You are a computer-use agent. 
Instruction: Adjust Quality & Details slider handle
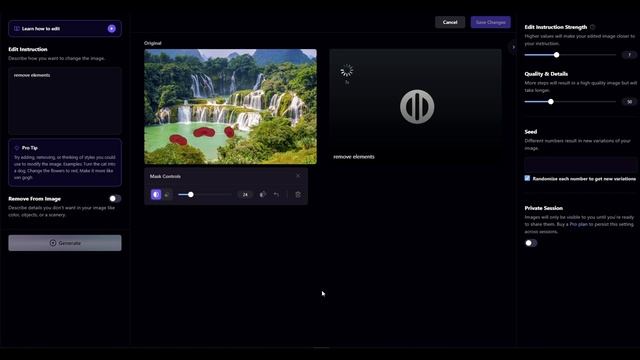pos(551,102)
